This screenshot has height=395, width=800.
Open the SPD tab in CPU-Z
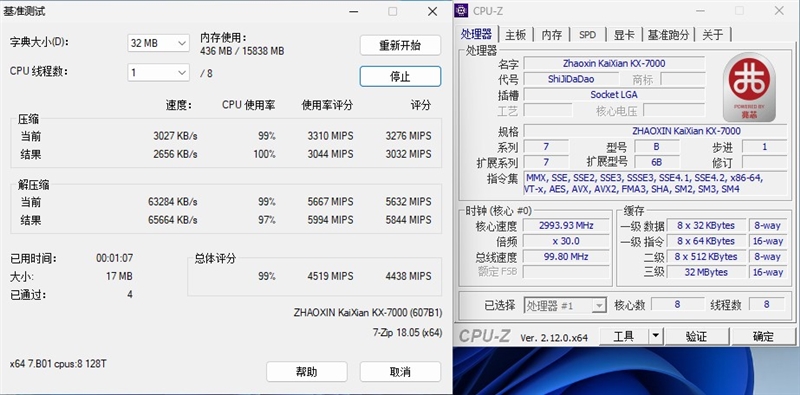tap(588, 35)
